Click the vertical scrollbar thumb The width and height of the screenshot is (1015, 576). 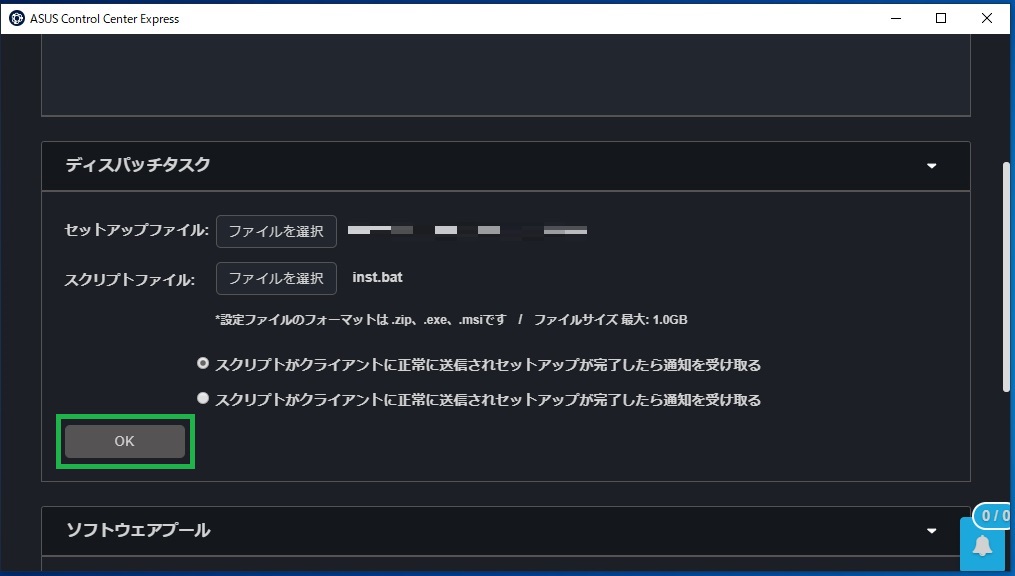click(x=1007, y=277)
